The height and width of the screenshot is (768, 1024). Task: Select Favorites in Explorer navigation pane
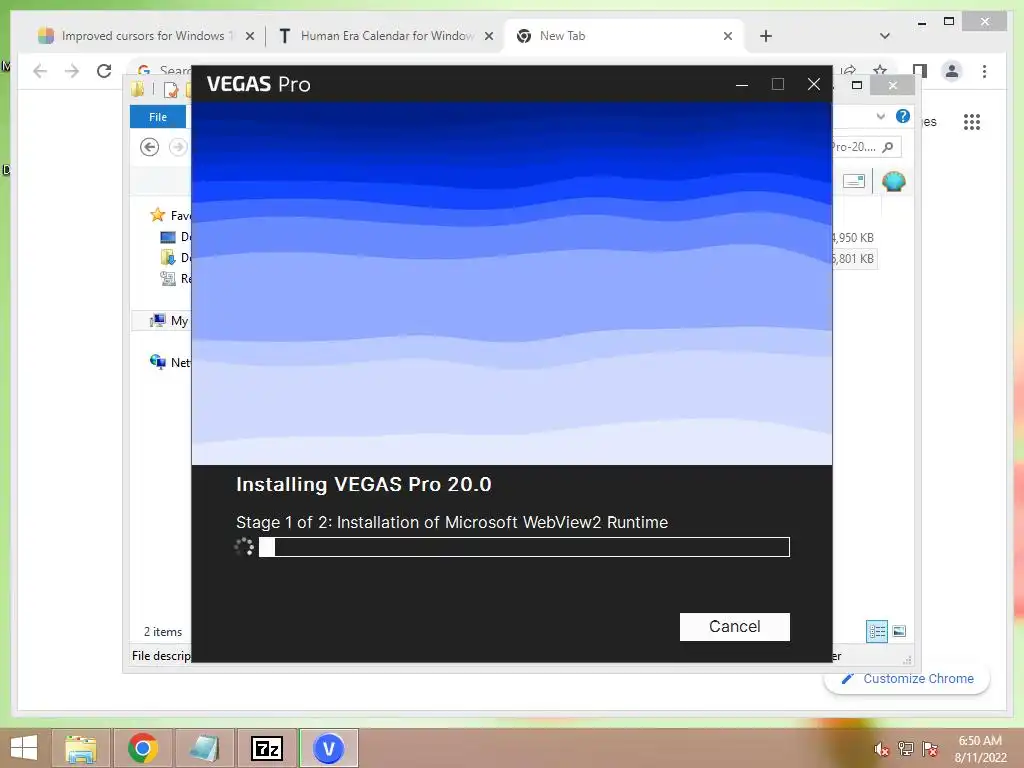[170, 215]
